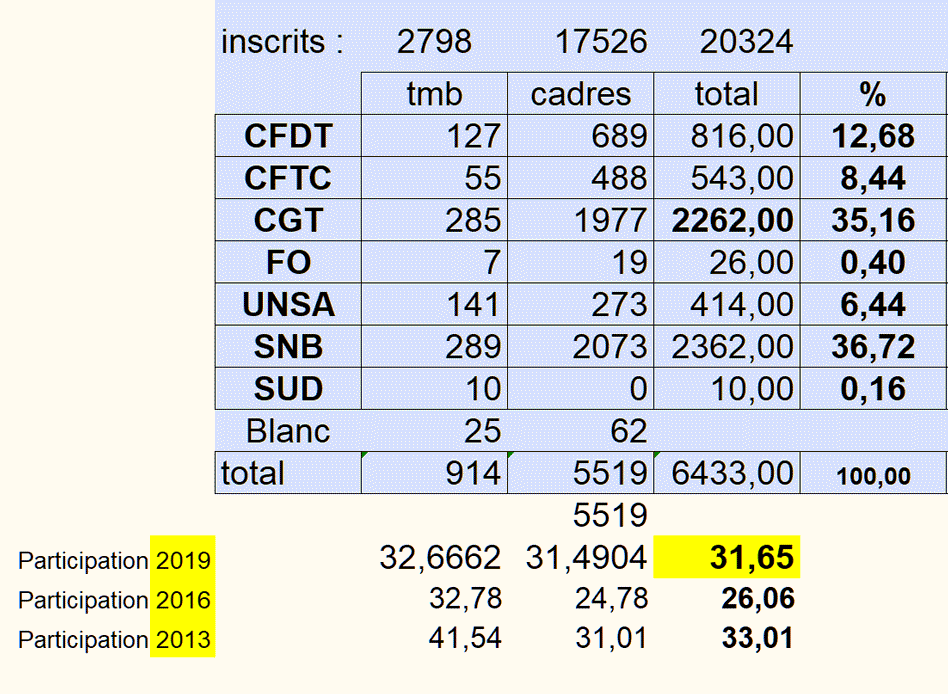Click the "tmb" column header cell

[434, 94]
